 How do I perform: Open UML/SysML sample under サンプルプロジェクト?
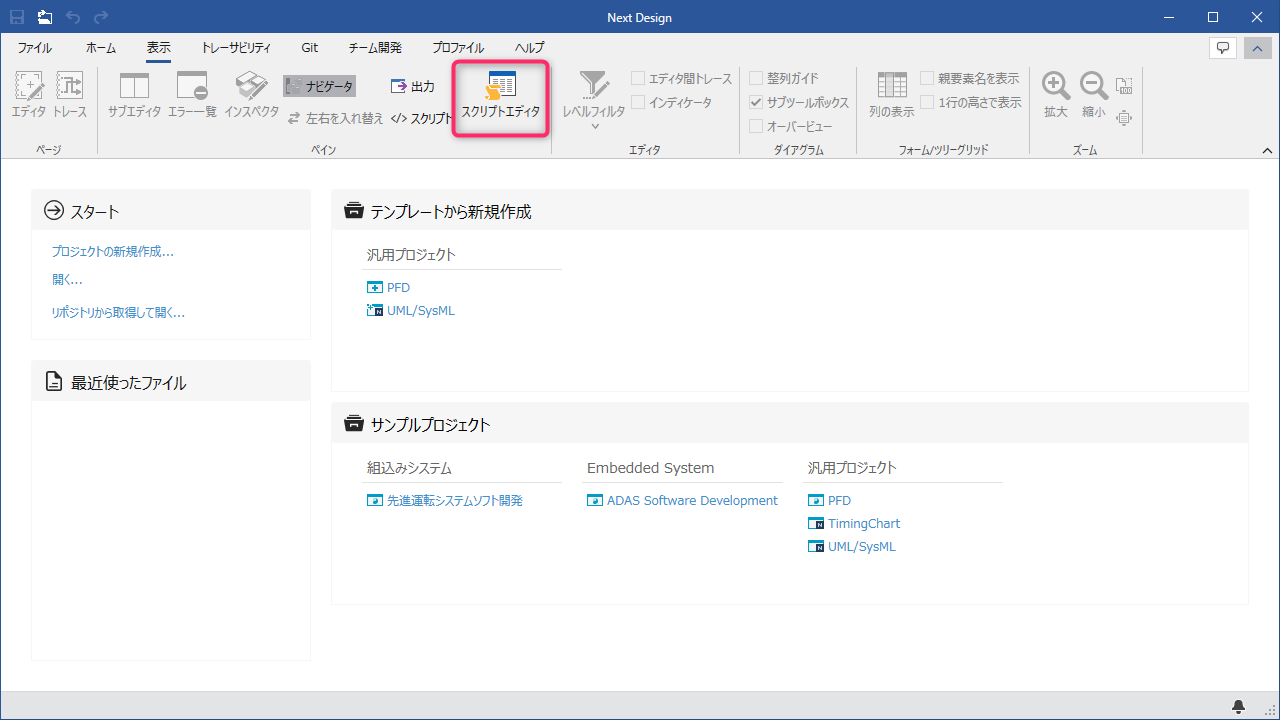click(852, 546)
